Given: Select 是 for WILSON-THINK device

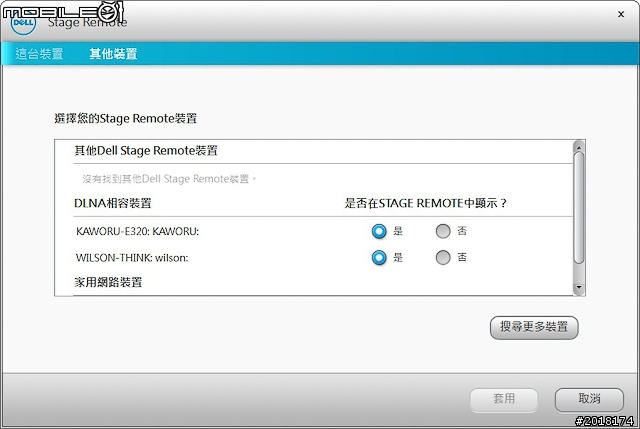Looking at the screenshot, I should pos(379,258).
